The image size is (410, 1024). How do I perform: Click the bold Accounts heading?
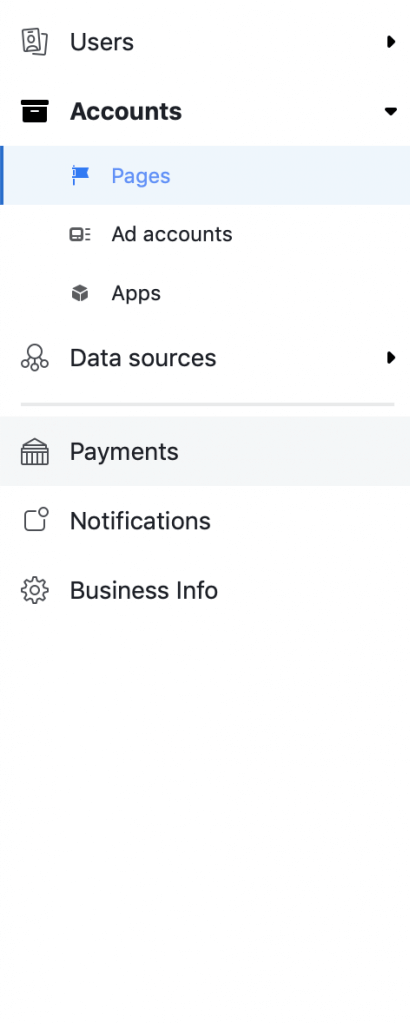click(126, 111)
